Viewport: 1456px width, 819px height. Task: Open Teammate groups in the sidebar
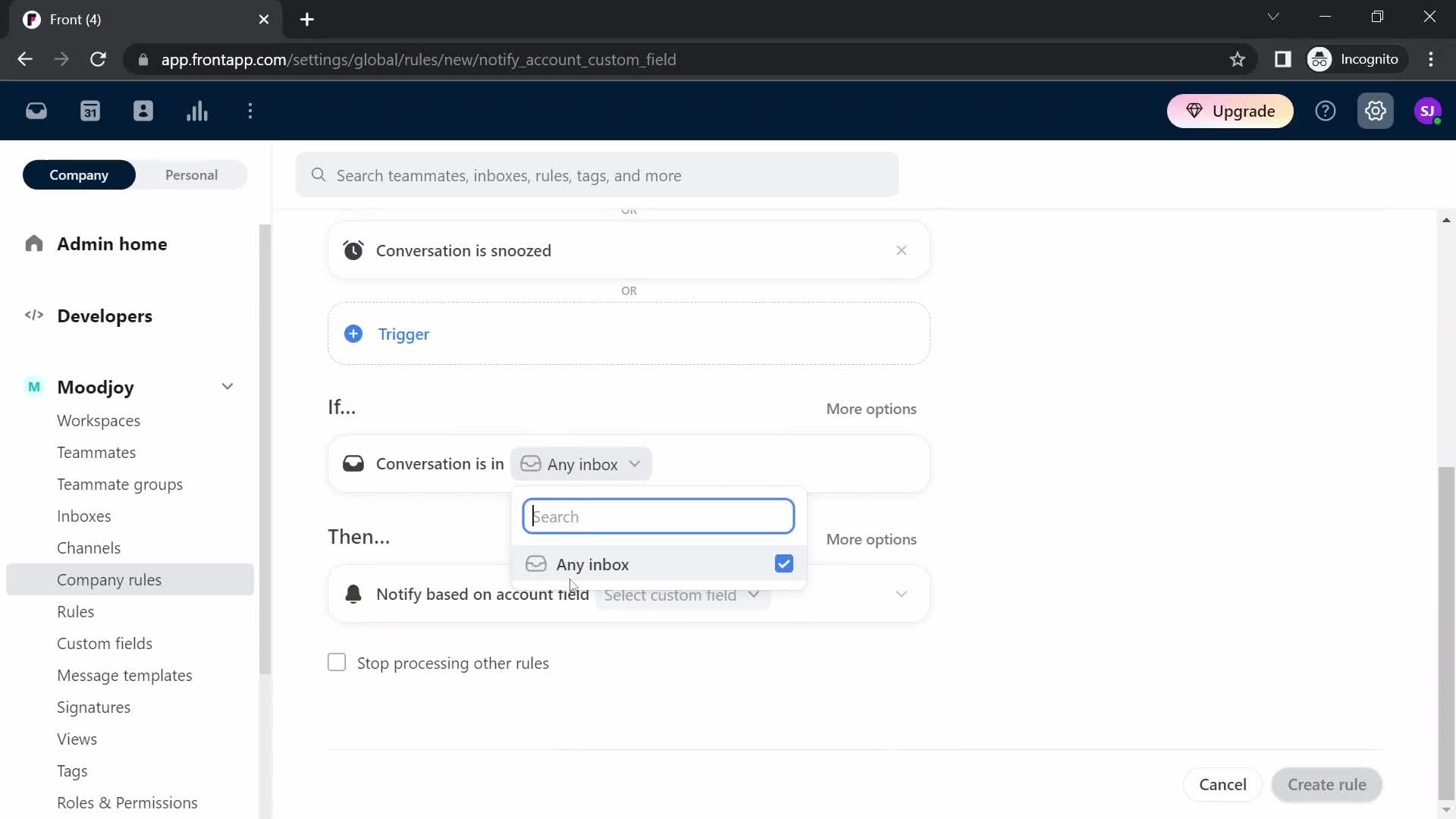120,485
